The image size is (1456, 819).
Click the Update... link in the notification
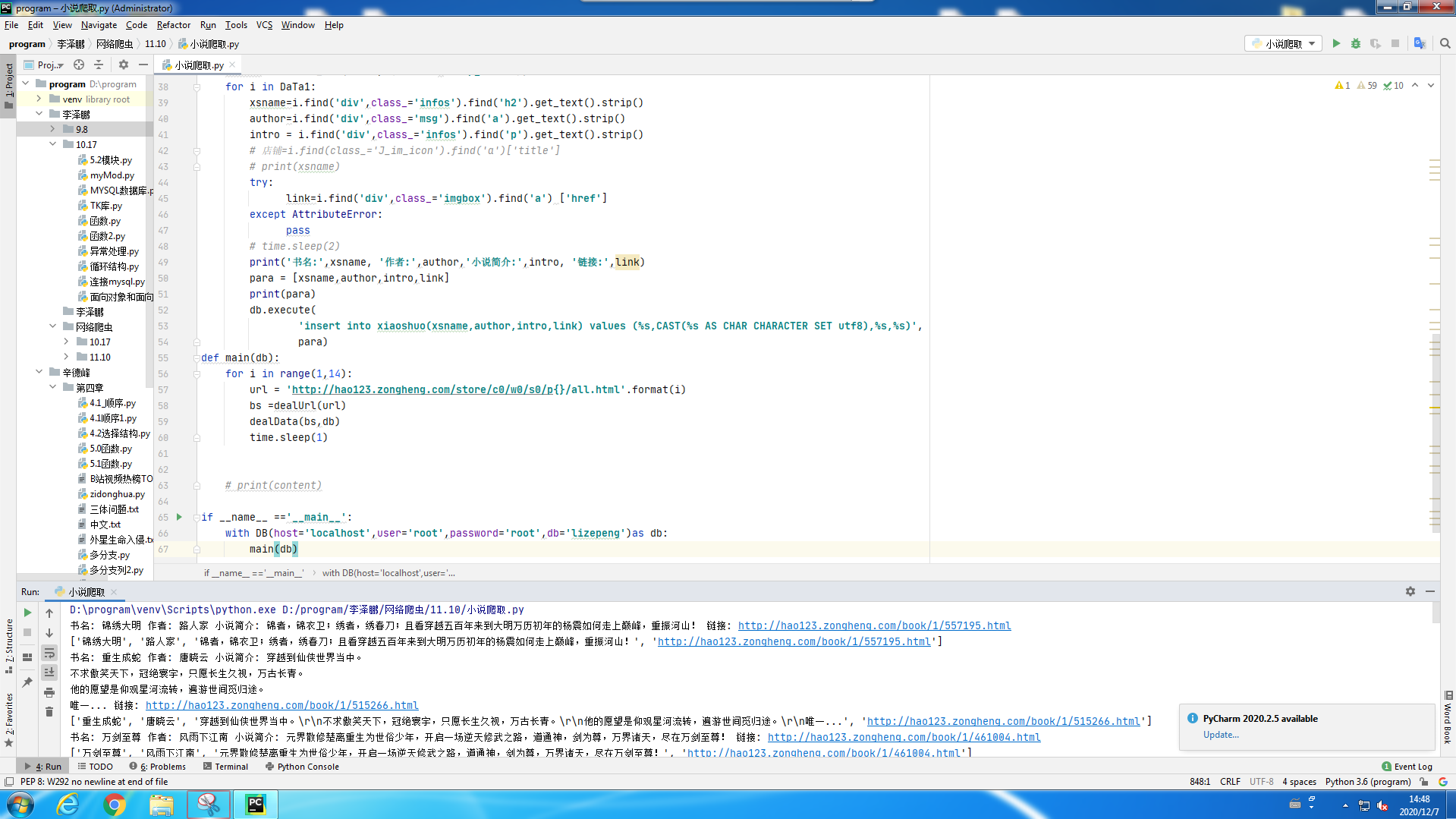tap(1221, 735)
